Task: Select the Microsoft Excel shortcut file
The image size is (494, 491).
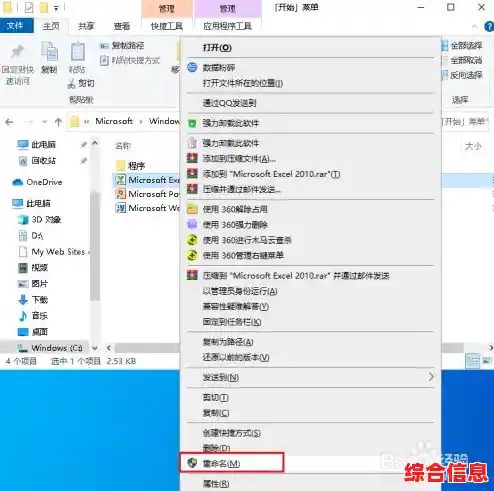Action: (x=147, y=180)
